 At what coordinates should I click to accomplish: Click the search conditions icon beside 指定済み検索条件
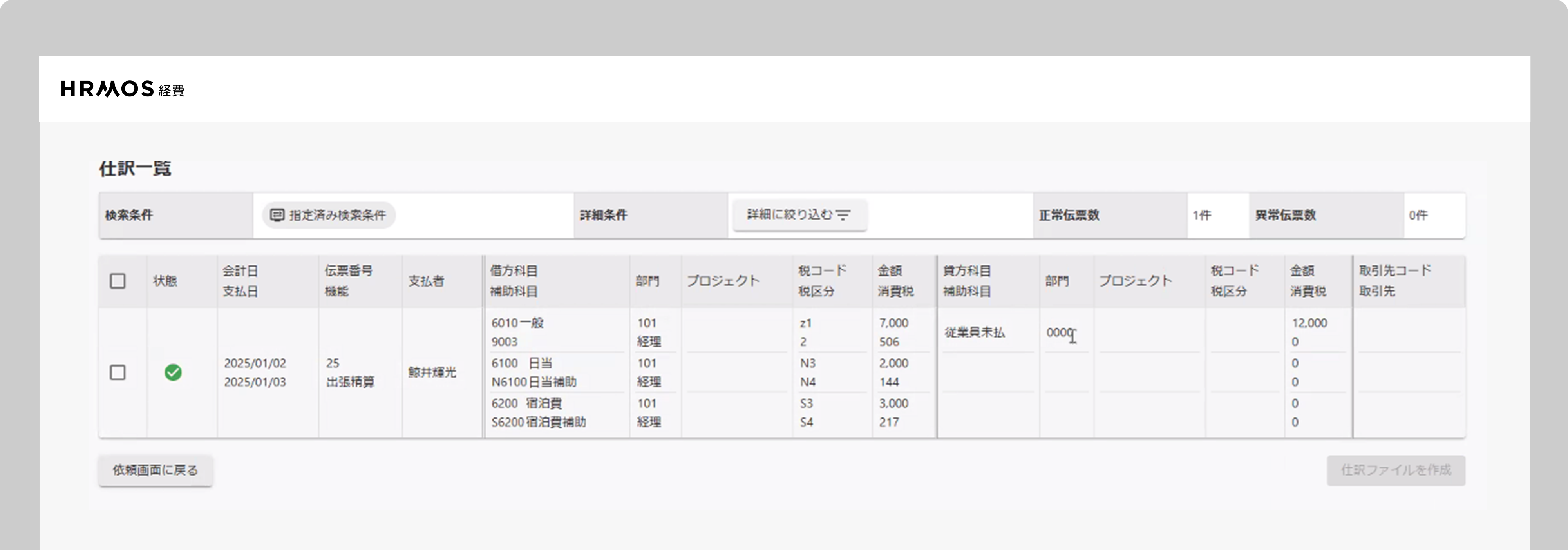pos(278,214)
